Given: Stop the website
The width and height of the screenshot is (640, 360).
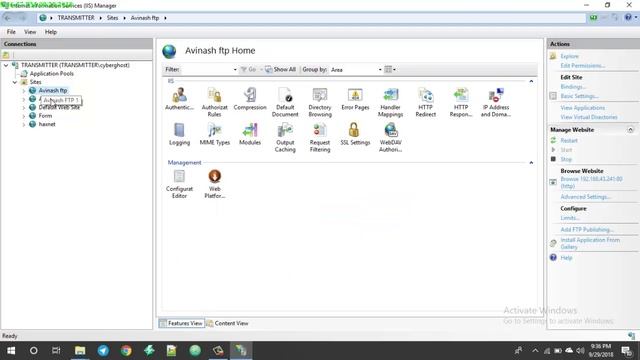Looking at the screenshot, I should tap(566, 159).
